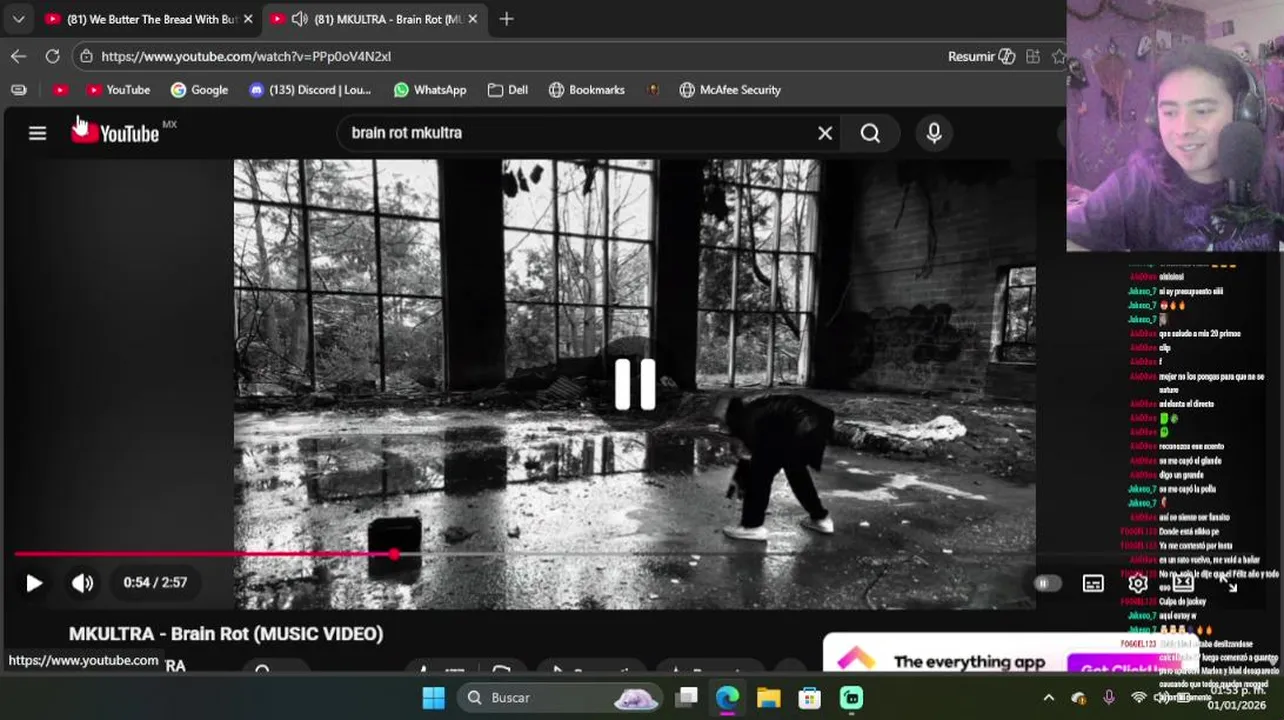This screenshot has width=1284, height=720.
Task: Click the 0:54 / 2:57 time display
Action: (155, 583)
